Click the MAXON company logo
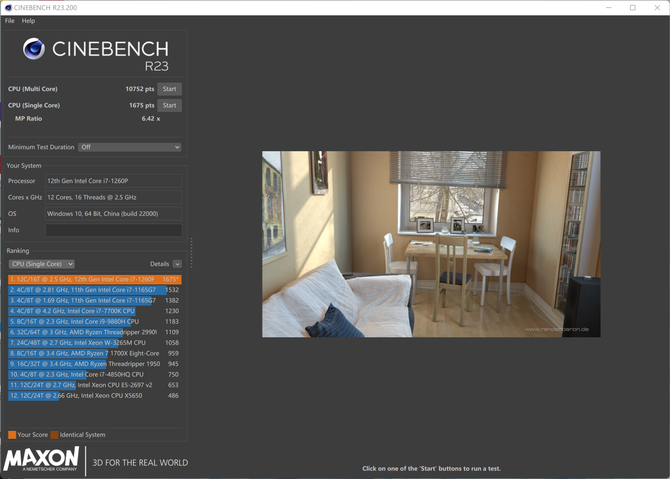670x479 pixels. (x=42, y=460)
